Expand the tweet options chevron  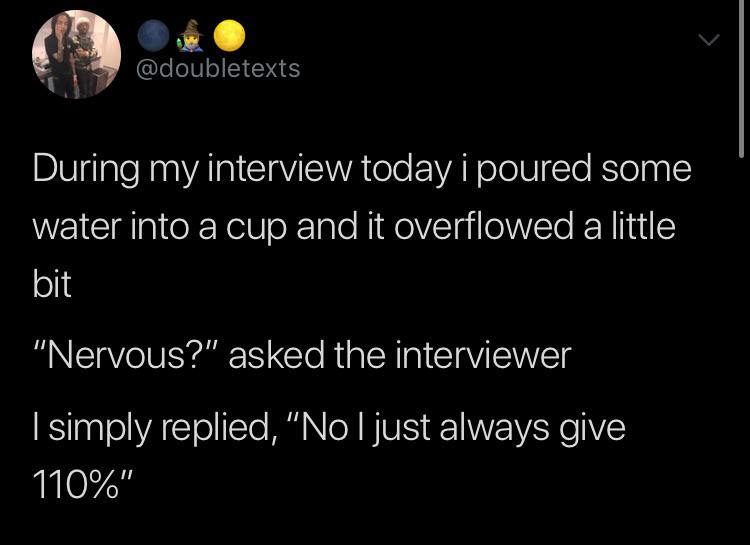click(708, 41)
